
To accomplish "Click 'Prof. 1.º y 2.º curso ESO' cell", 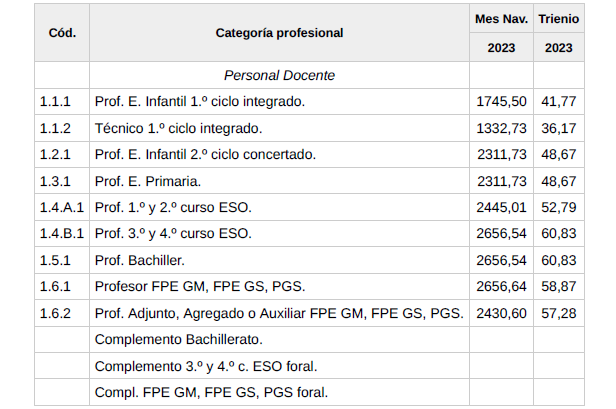I will 173,207.
